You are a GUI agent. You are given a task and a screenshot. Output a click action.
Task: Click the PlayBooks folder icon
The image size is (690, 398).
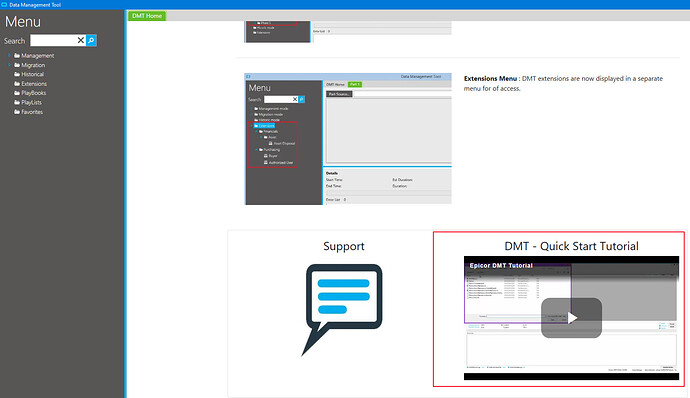pos(17,93)
